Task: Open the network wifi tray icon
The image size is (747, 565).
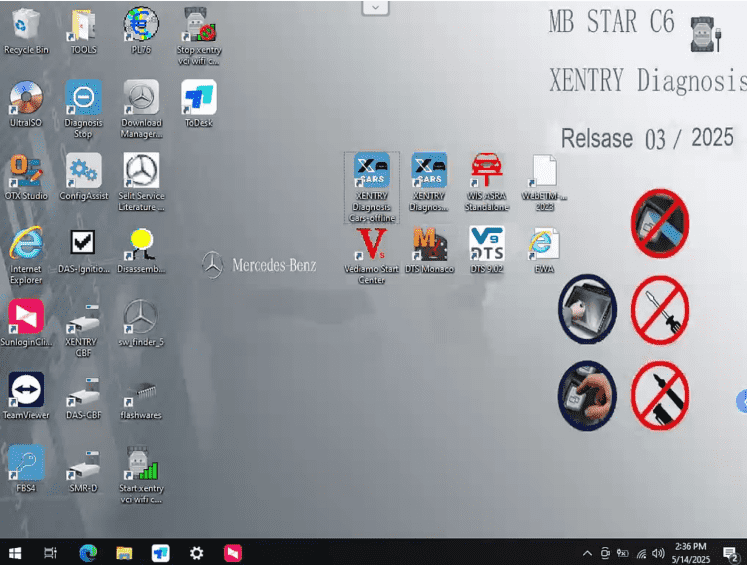Action: tap(641, 553)
